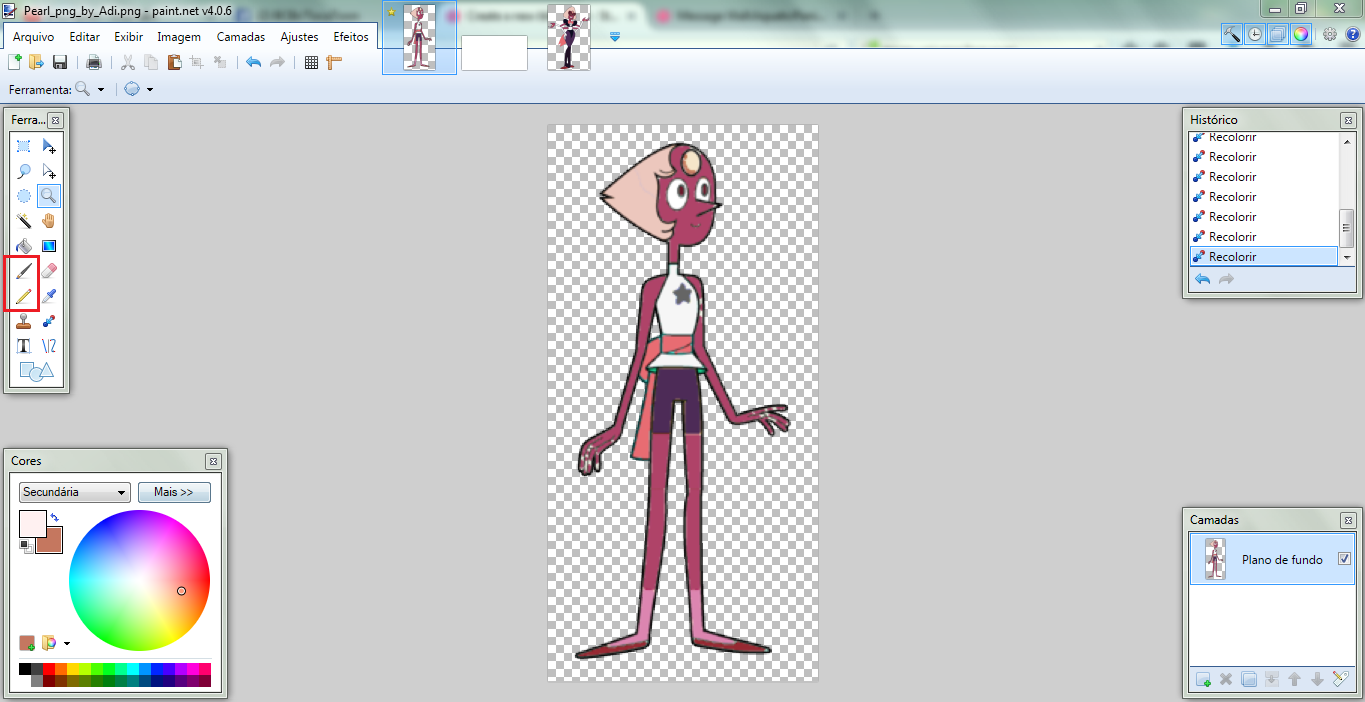Pick the black swatch in the palette
The height and width of the screenshot is (702, 1365).
click(25, 669)
